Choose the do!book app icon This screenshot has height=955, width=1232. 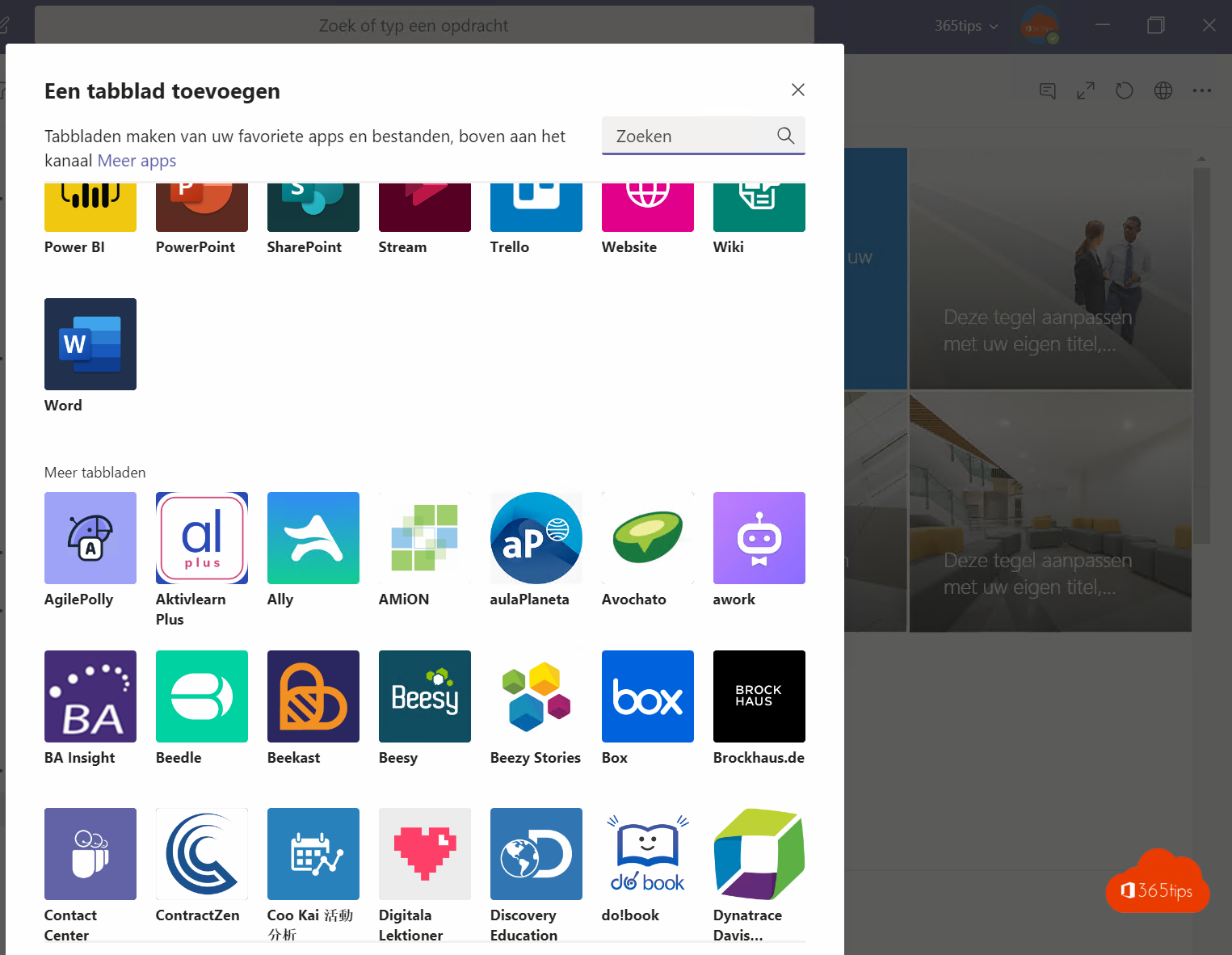[648, 854]
